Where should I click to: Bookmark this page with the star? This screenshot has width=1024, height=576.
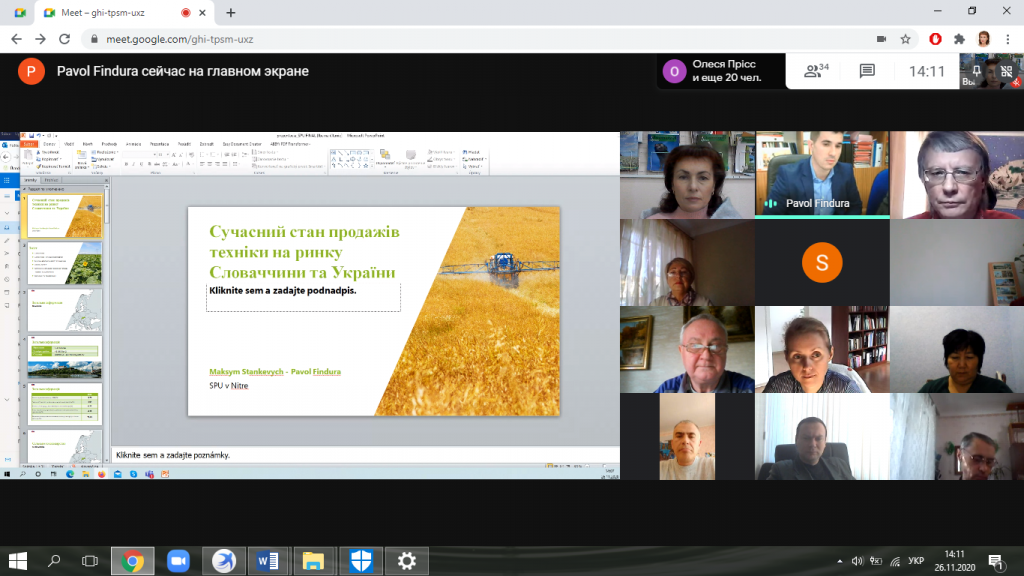(905, 39)
